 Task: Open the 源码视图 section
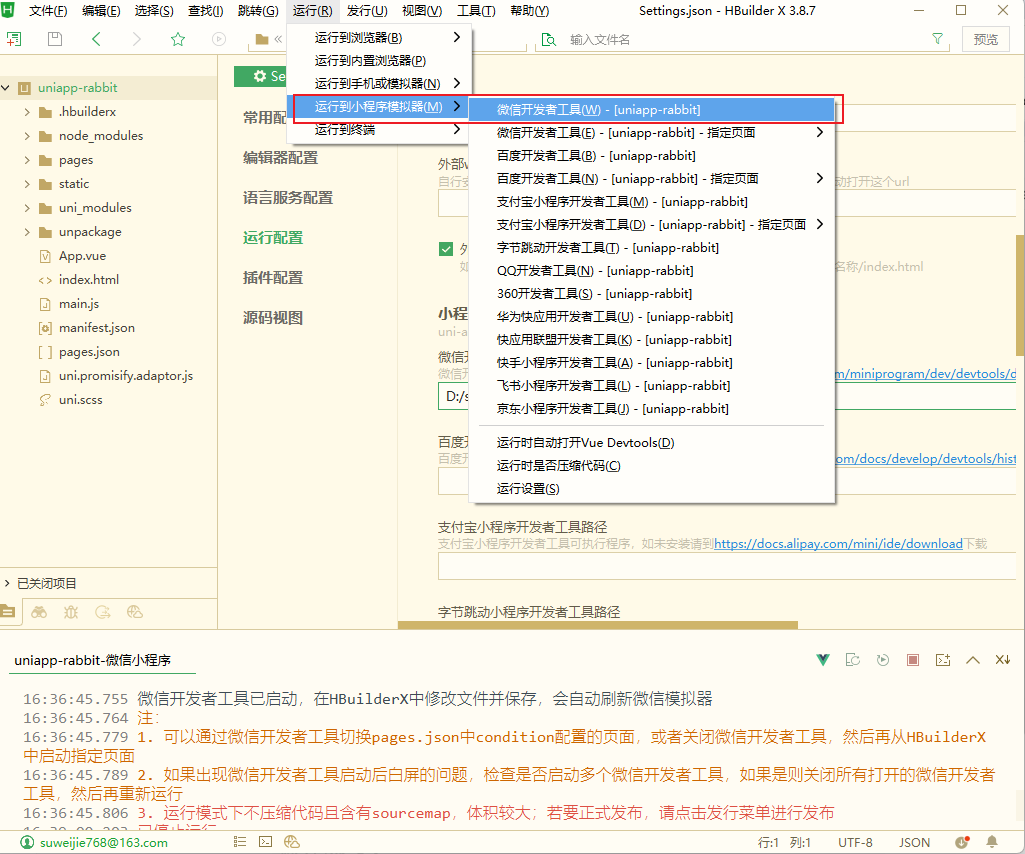[273, 318]
